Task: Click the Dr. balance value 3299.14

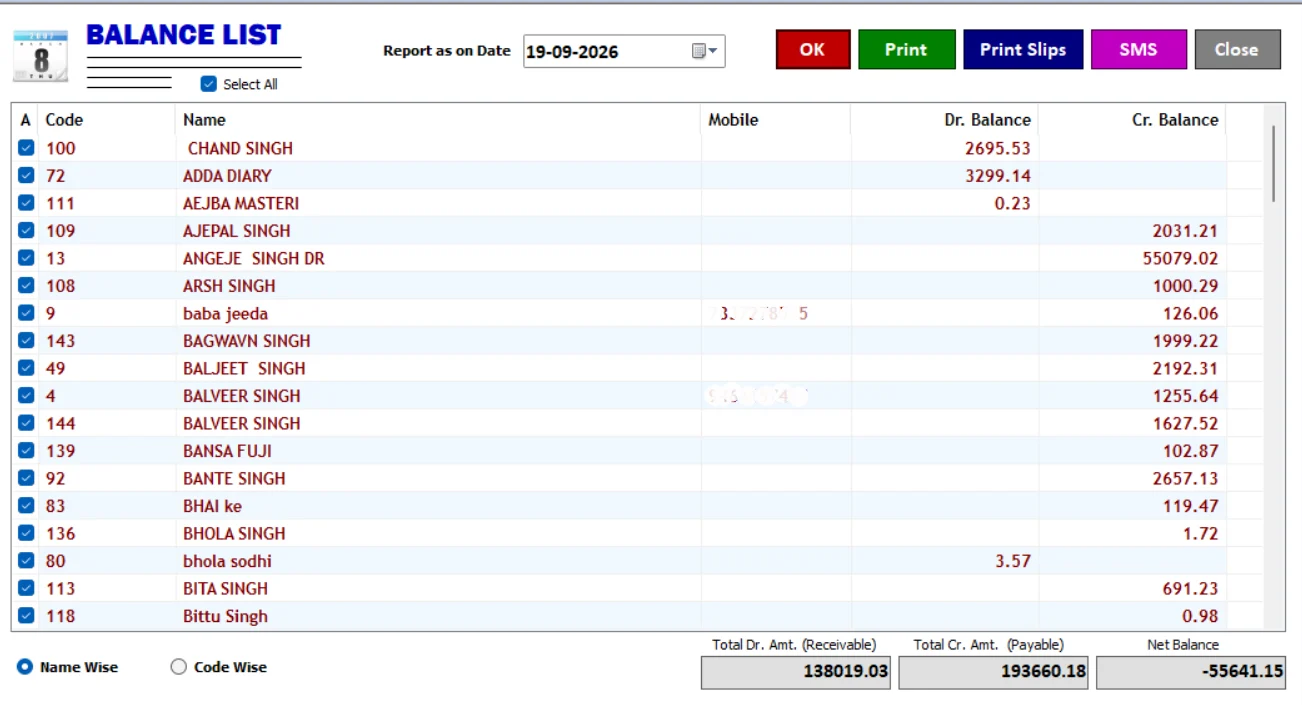Action: click(x=998, y=175)
